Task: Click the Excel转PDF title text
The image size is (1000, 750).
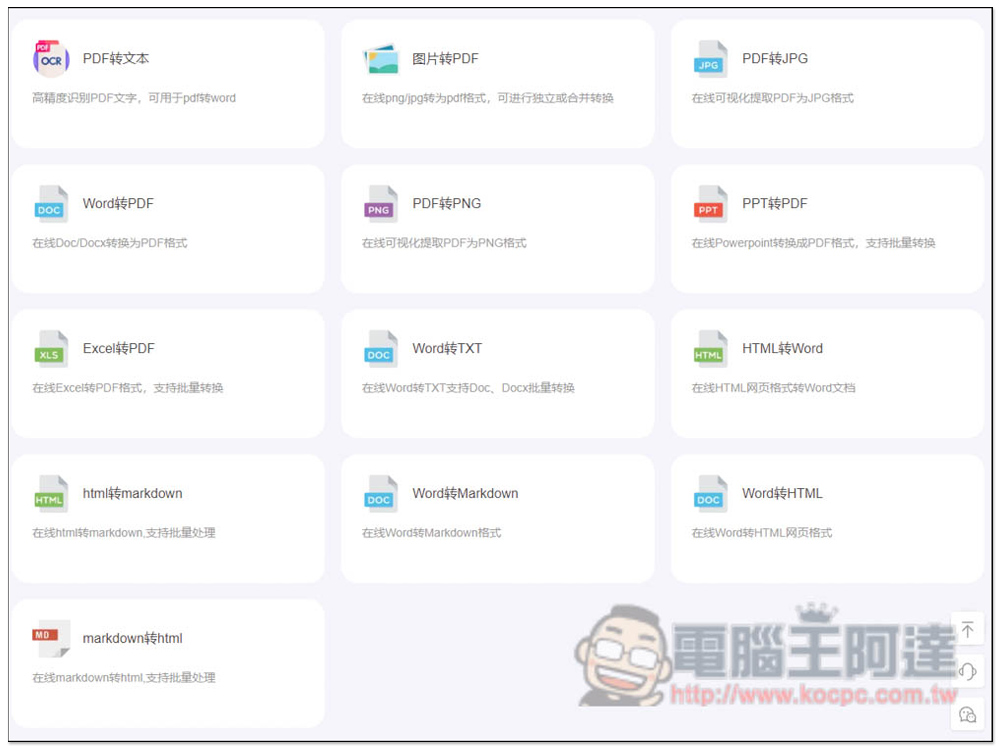Action: 118,349
